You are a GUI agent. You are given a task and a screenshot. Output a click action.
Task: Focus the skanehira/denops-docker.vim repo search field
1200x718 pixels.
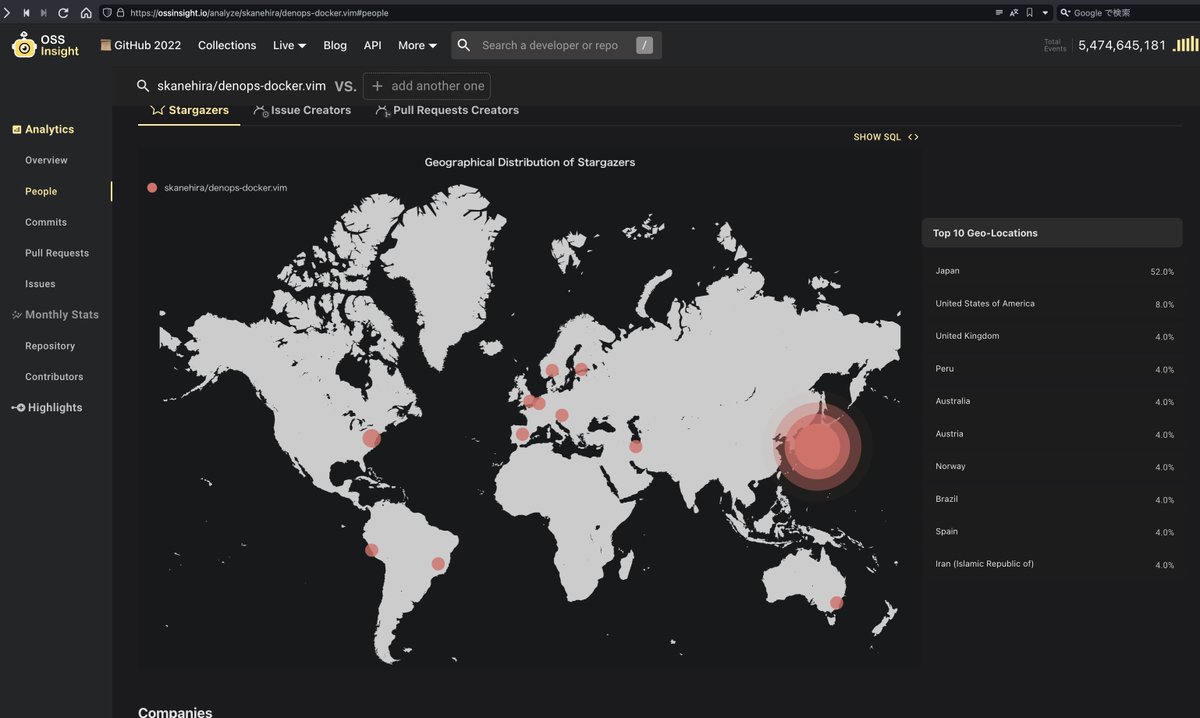241,86
